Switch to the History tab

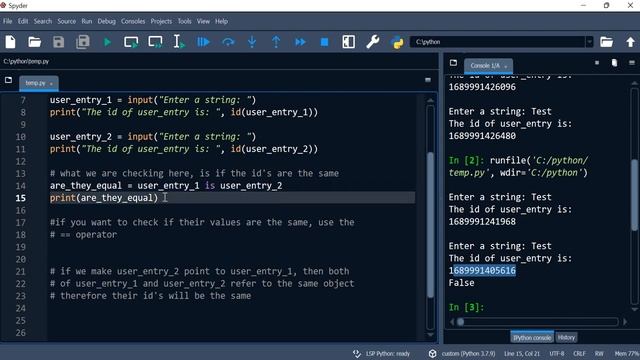[566, 338]
